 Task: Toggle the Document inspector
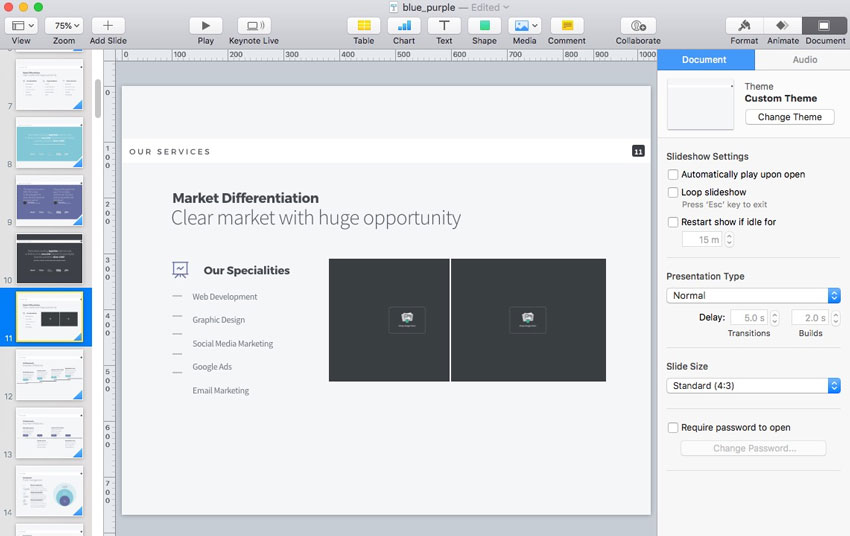pyautogui.click(x=824, y=25)
